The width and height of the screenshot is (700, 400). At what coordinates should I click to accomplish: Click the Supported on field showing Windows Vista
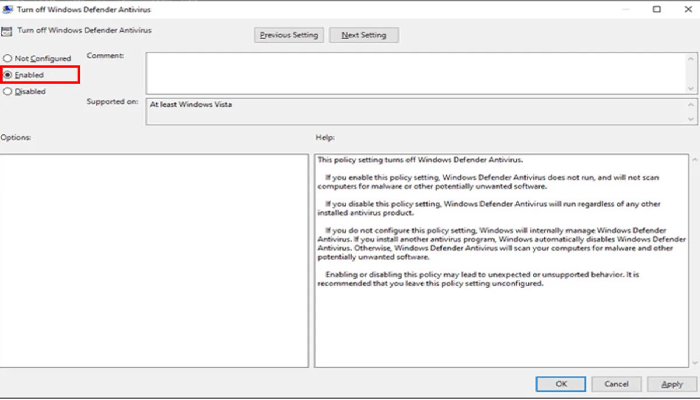(x=415, y=112)
